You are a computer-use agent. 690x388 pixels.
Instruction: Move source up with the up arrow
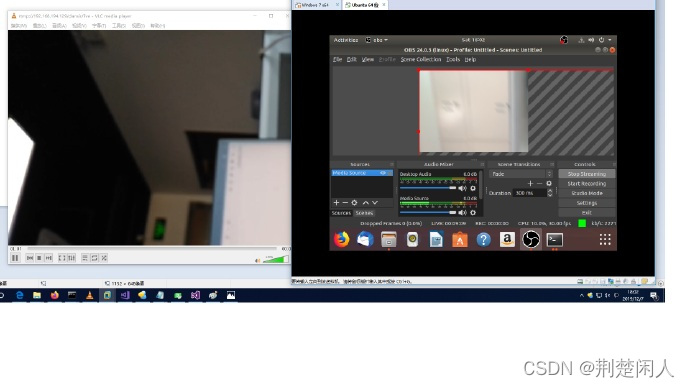click(x=366, y=203)
